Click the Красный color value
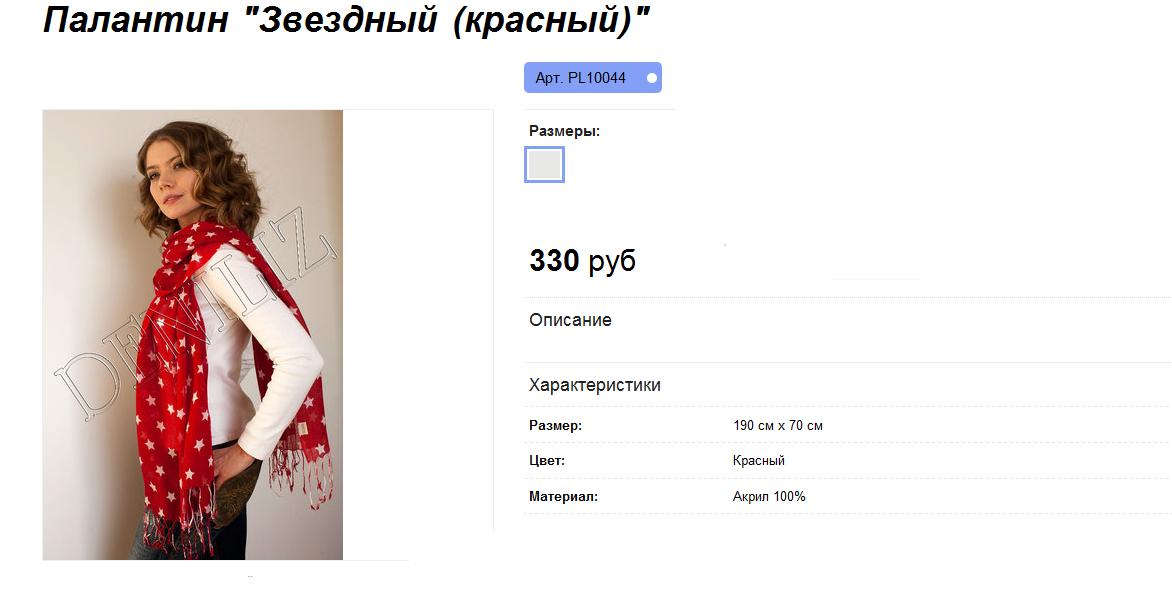The image size is (1172, 600). [759, 461]
